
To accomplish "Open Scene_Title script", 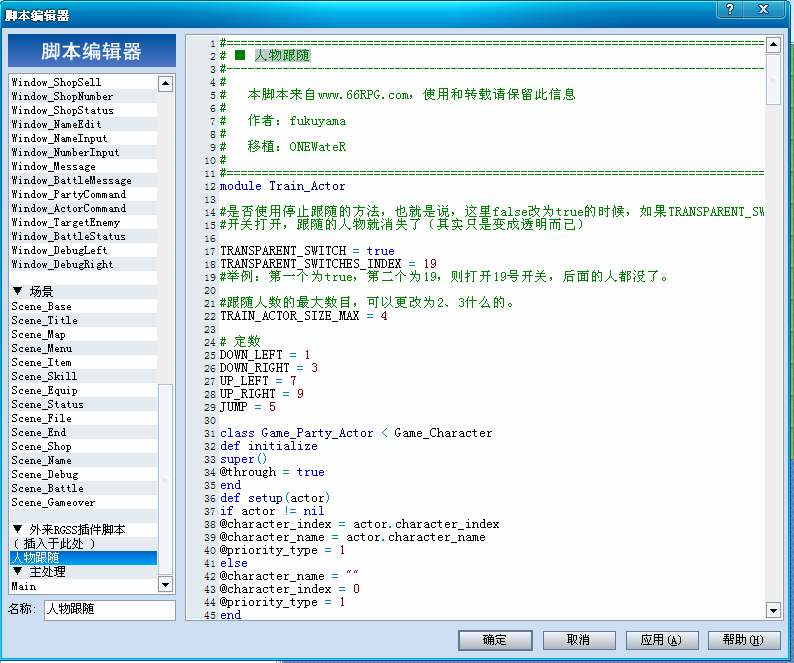I will tap(84, 321).
